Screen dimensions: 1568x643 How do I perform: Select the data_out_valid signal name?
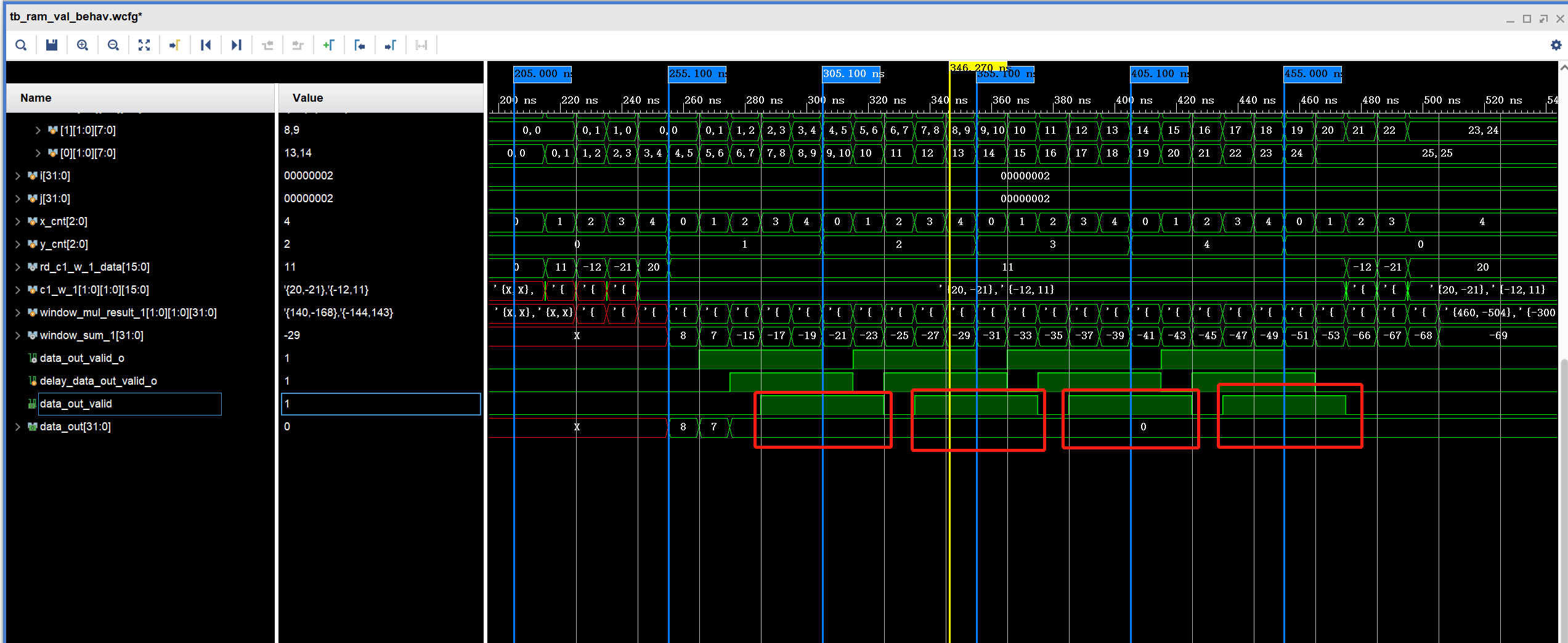click(76, 404)
